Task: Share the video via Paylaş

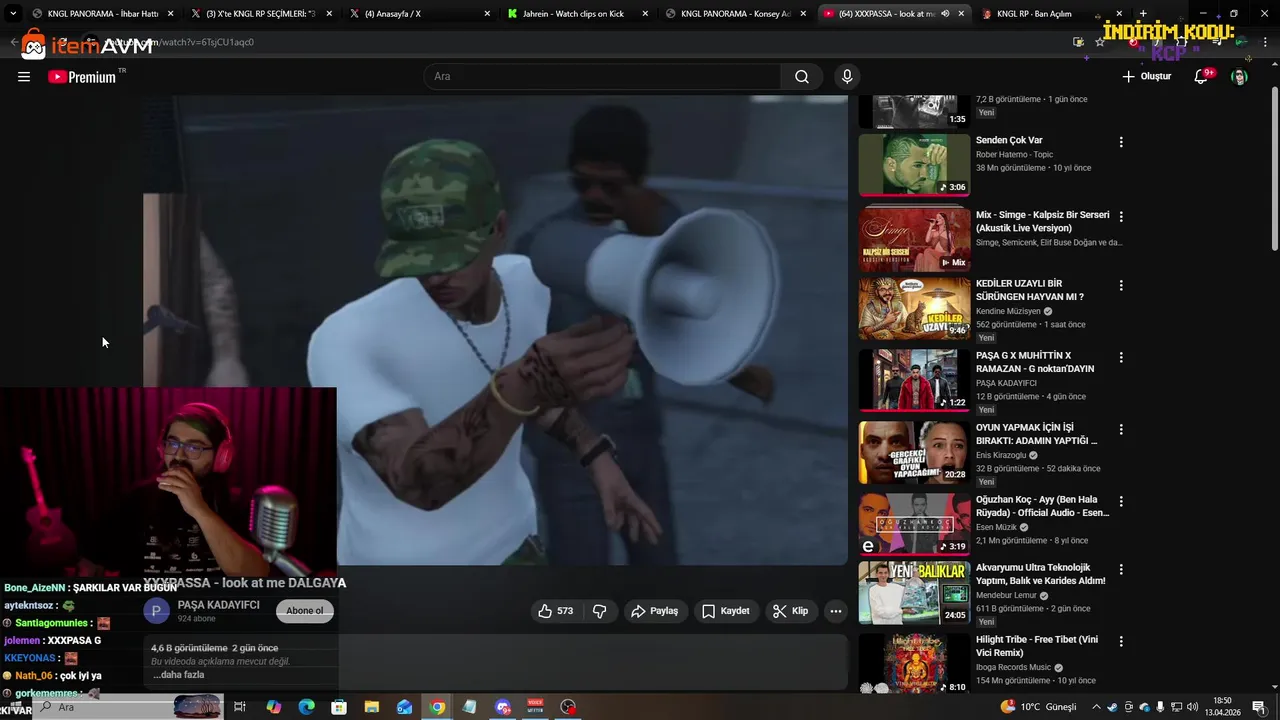Action: click(655, 611)
